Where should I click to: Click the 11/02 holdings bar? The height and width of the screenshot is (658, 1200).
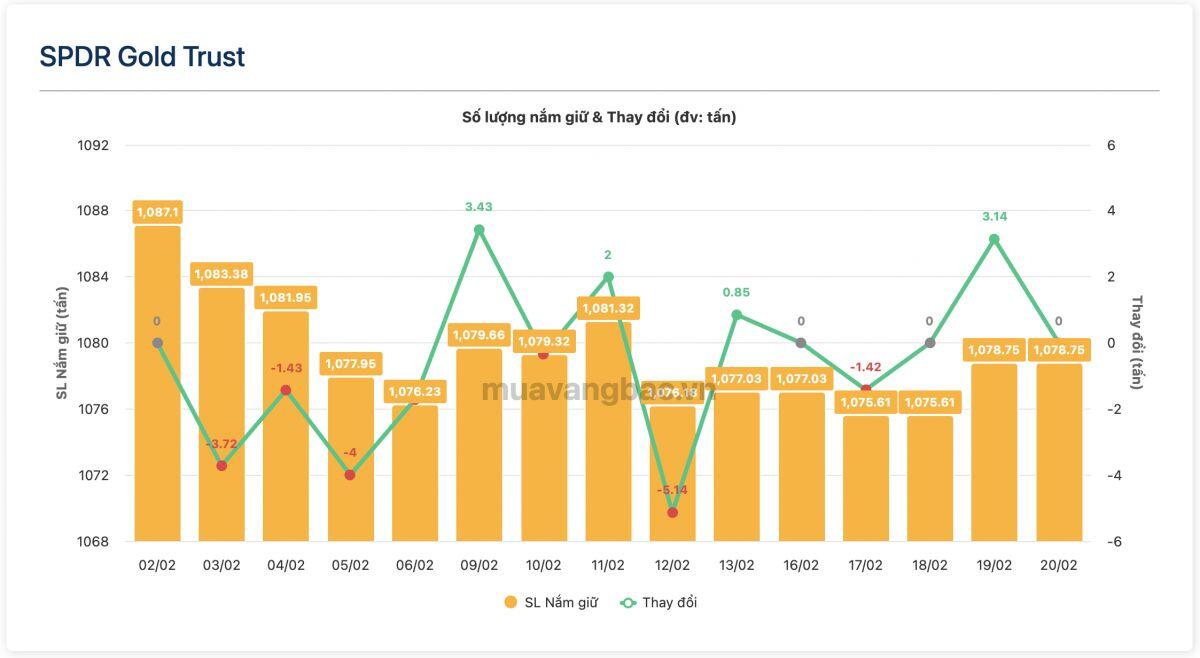point(608,431)
